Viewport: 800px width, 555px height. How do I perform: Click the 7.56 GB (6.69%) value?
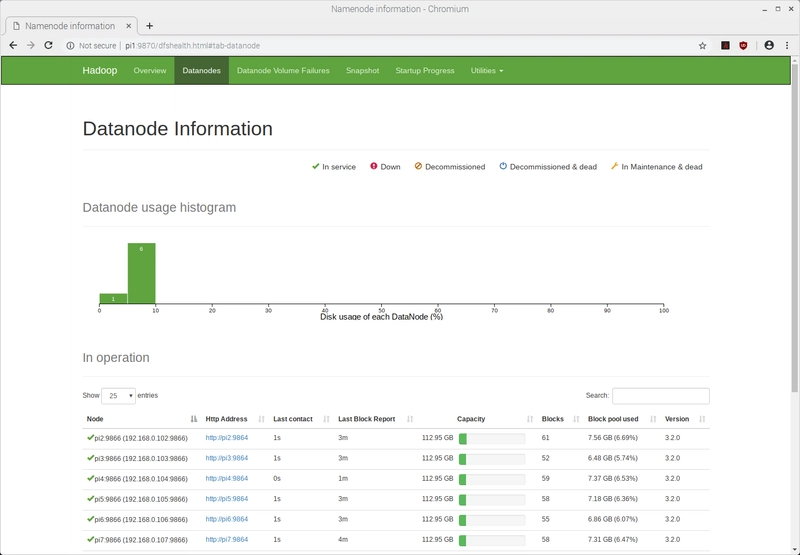click(x=612, y=438)
